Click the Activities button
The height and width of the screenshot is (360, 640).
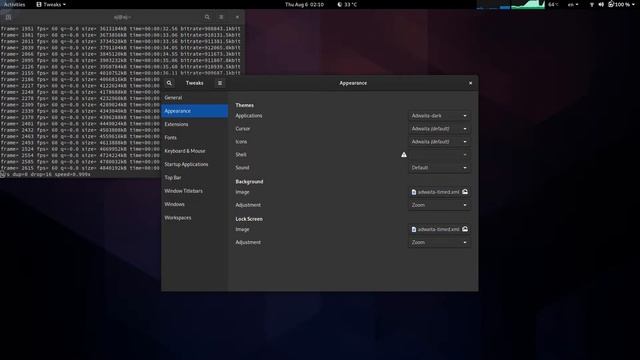pyautogui.click(x=14, y=4)
